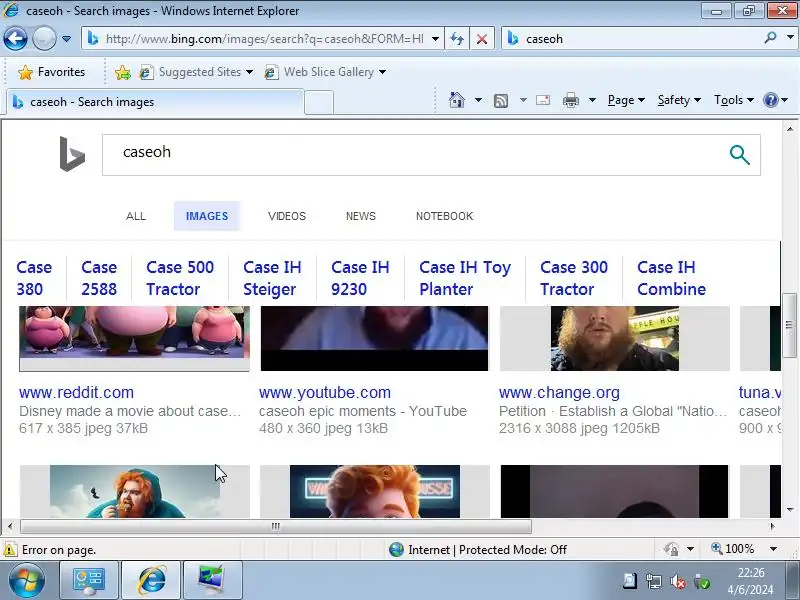Image resolution: width=800 pixels, height=600 pixels.
Task: Click the Case 300 Tractor suggestion
Action: 573,278
